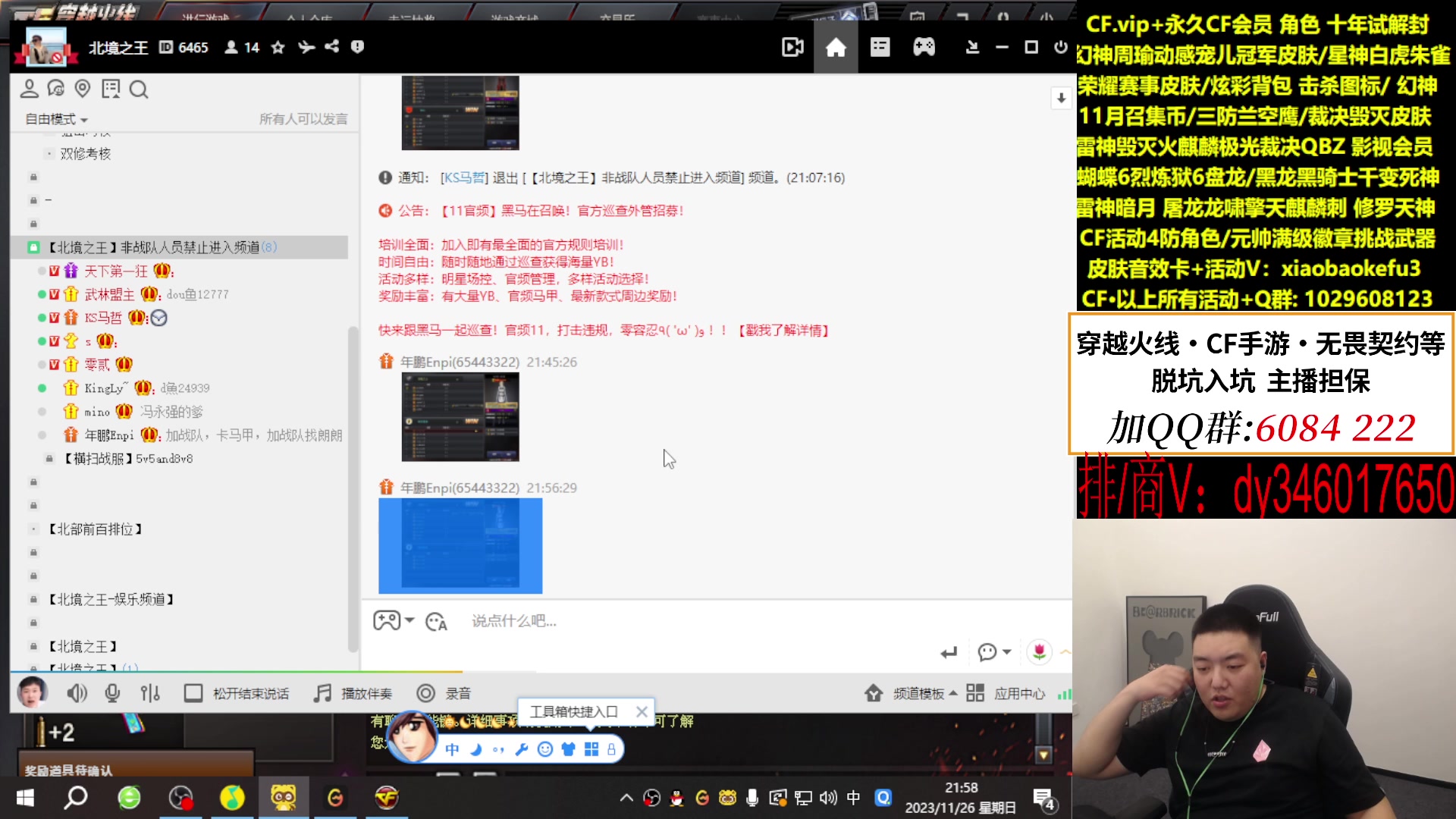Click the shield alert icon next to share
1456x819 pixels.
[x=357, y=47]
